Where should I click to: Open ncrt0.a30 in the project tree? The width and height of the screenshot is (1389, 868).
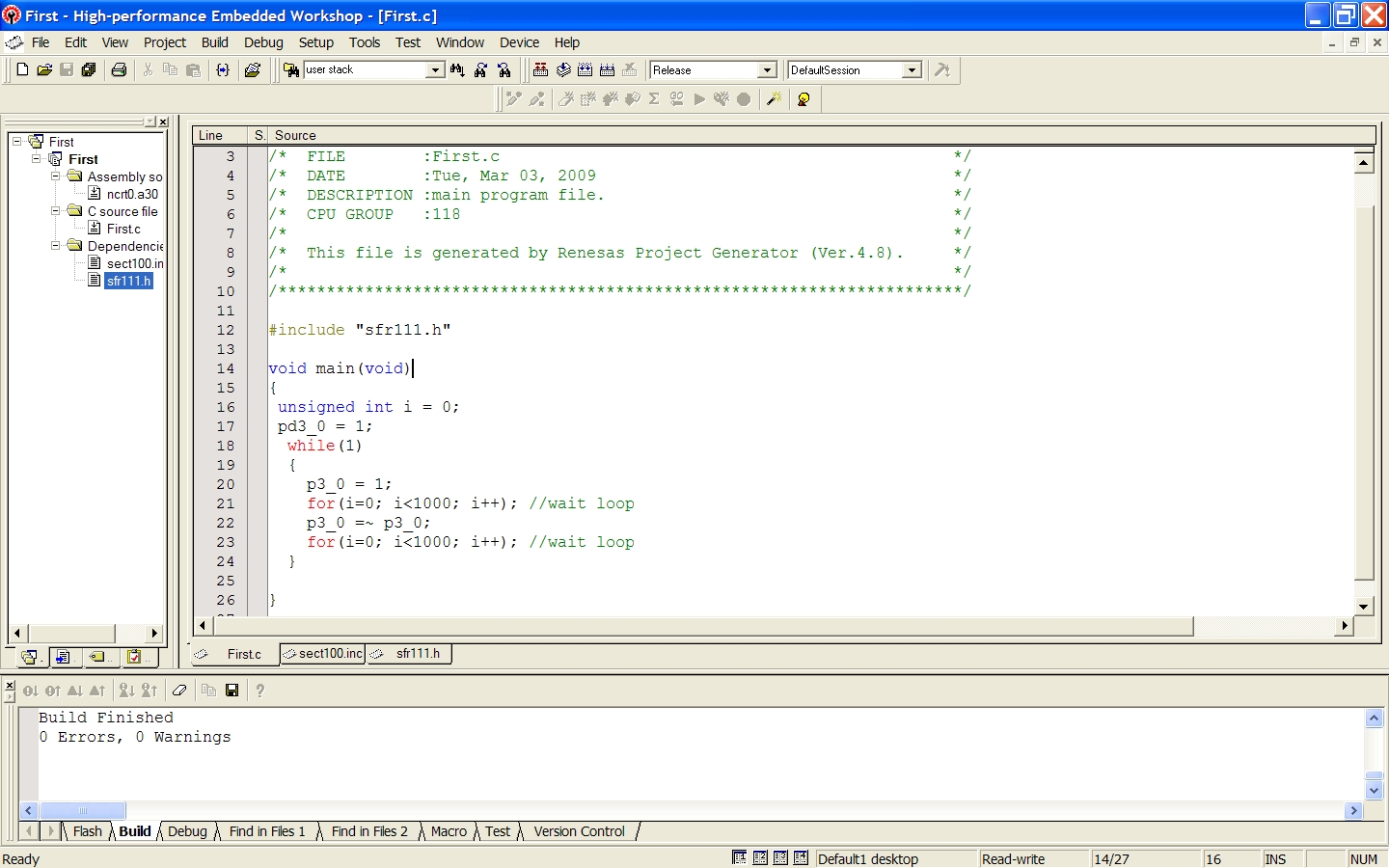(x=132, y=194)
